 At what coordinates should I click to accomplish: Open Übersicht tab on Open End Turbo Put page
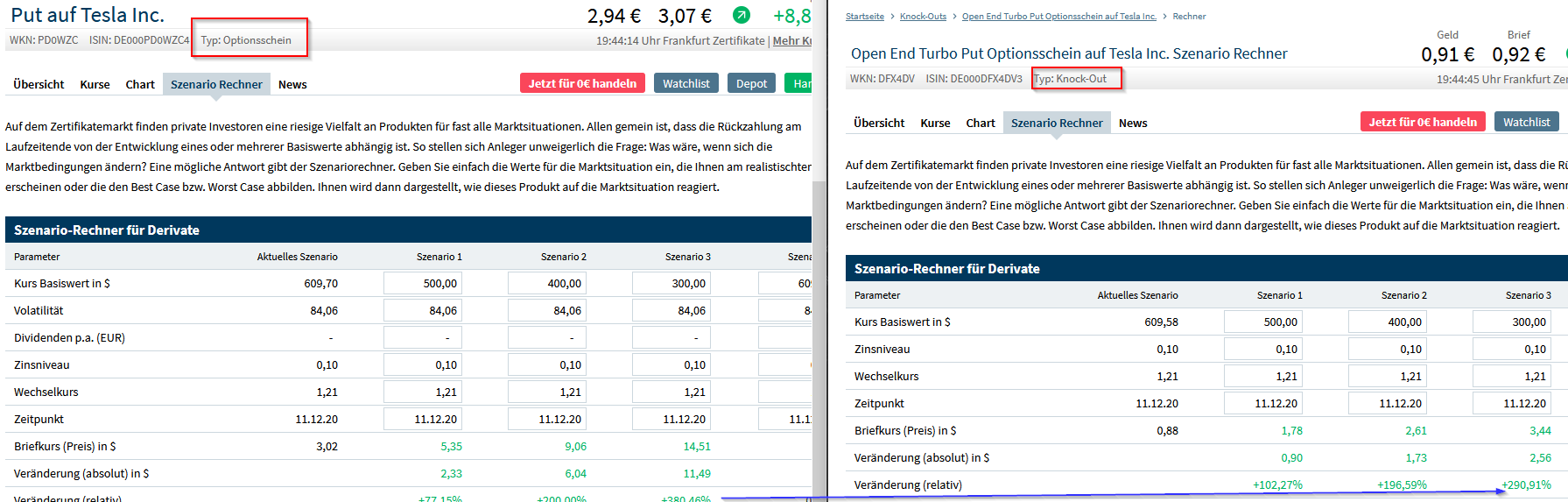879,123
